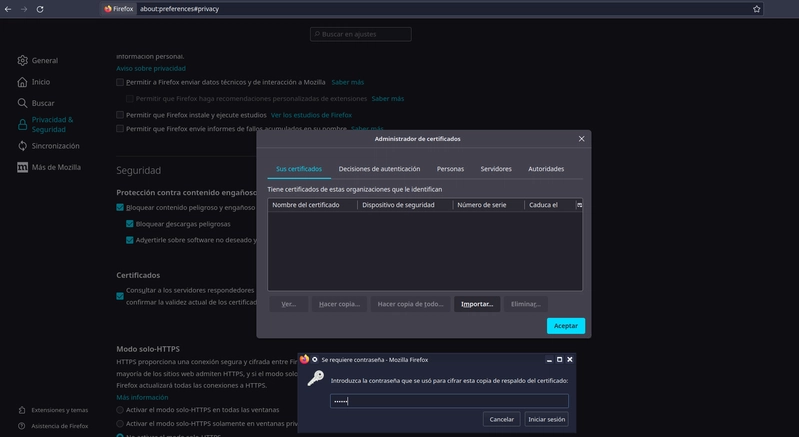
Task: Click the key icon in password dialog
Action: coord(315,378)
